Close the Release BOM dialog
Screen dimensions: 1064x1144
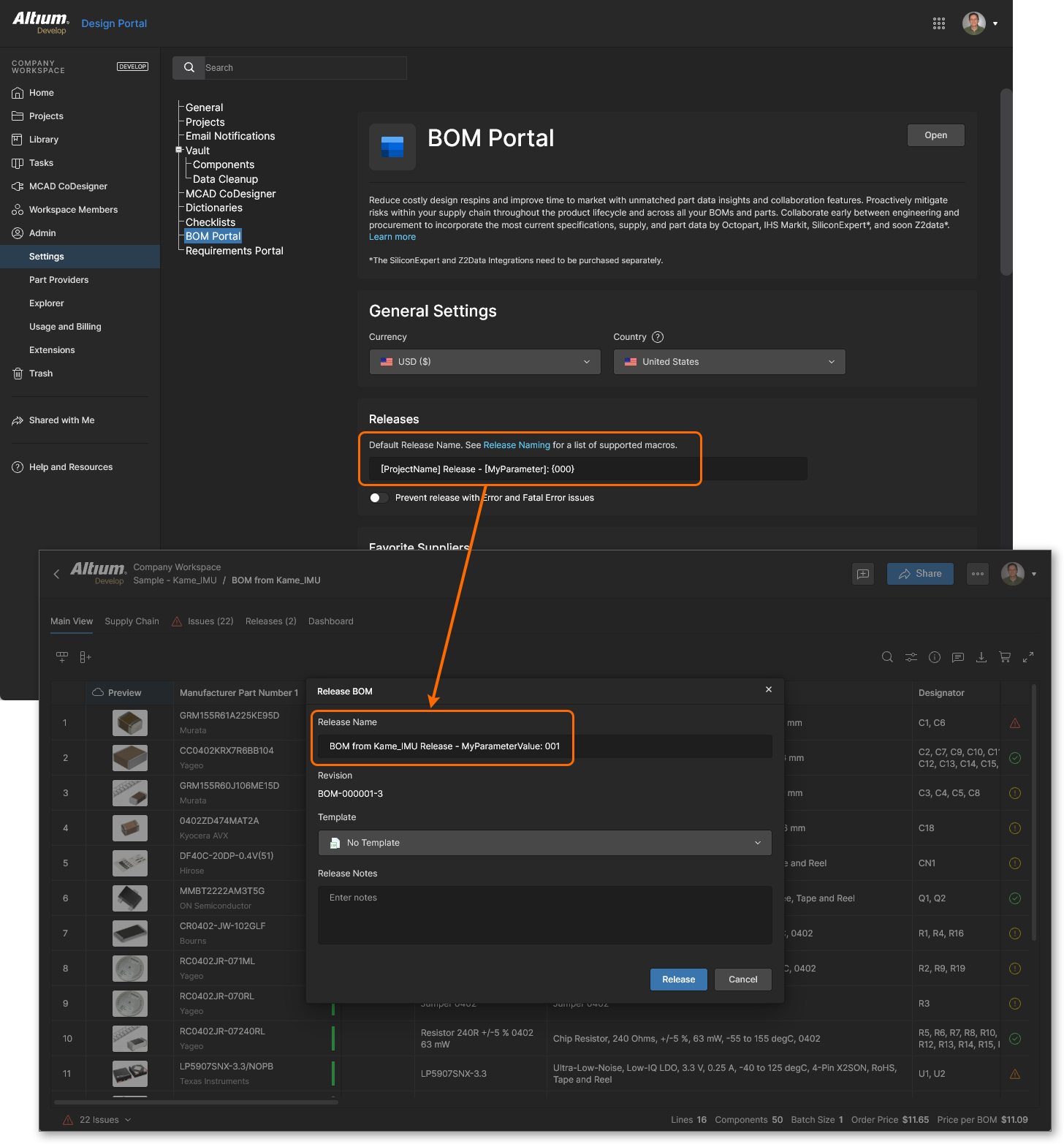coord(769,689)
